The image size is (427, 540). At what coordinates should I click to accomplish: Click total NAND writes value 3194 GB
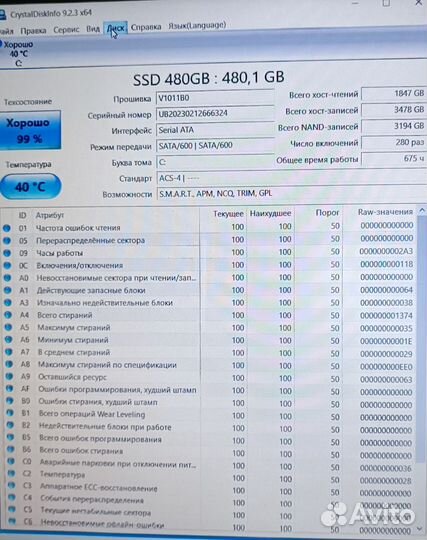tap(394, 126)
